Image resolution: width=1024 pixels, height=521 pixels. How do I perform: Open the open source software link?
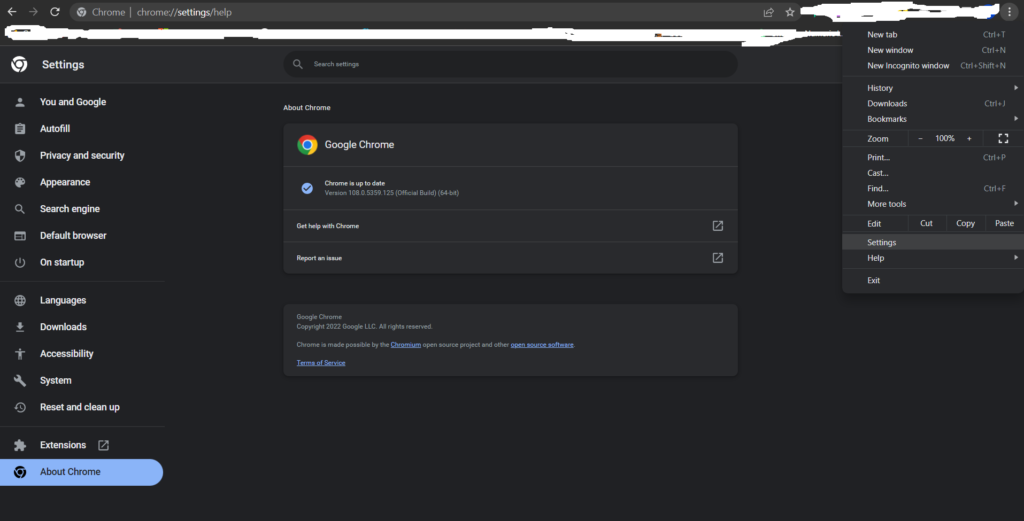[542, 345]
